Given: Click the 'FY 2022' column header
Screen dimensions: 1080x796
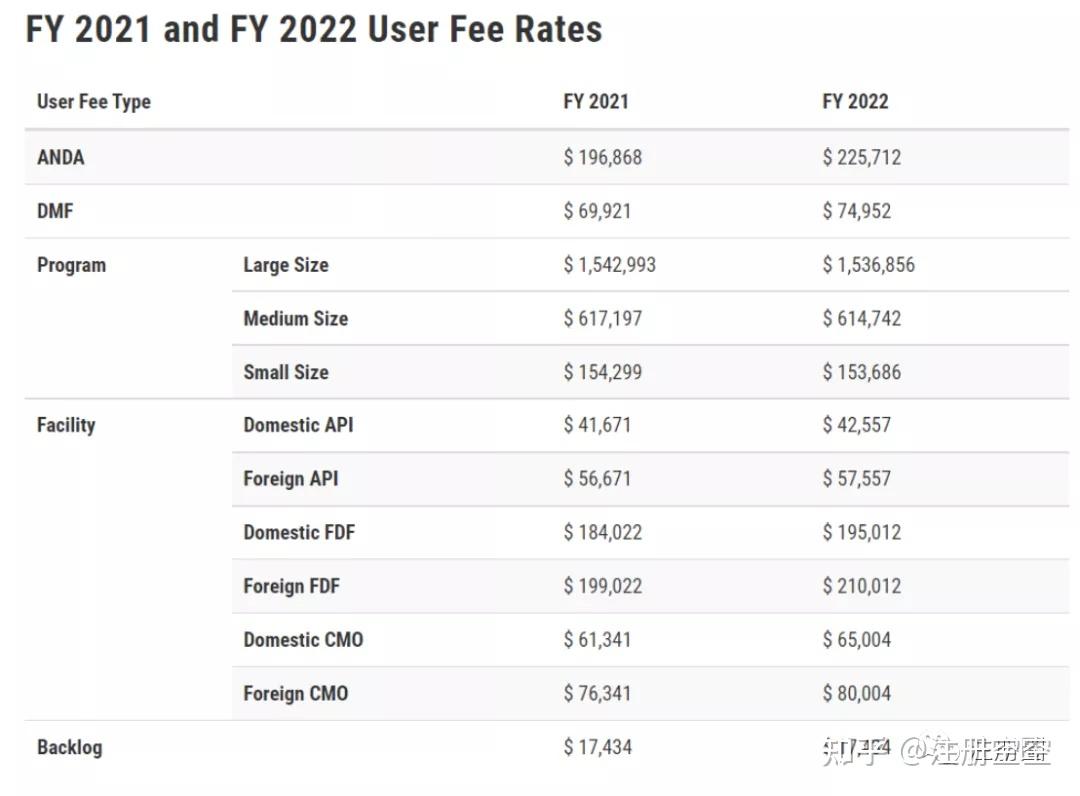Looking at the screenshot, I should click(855, 101).
